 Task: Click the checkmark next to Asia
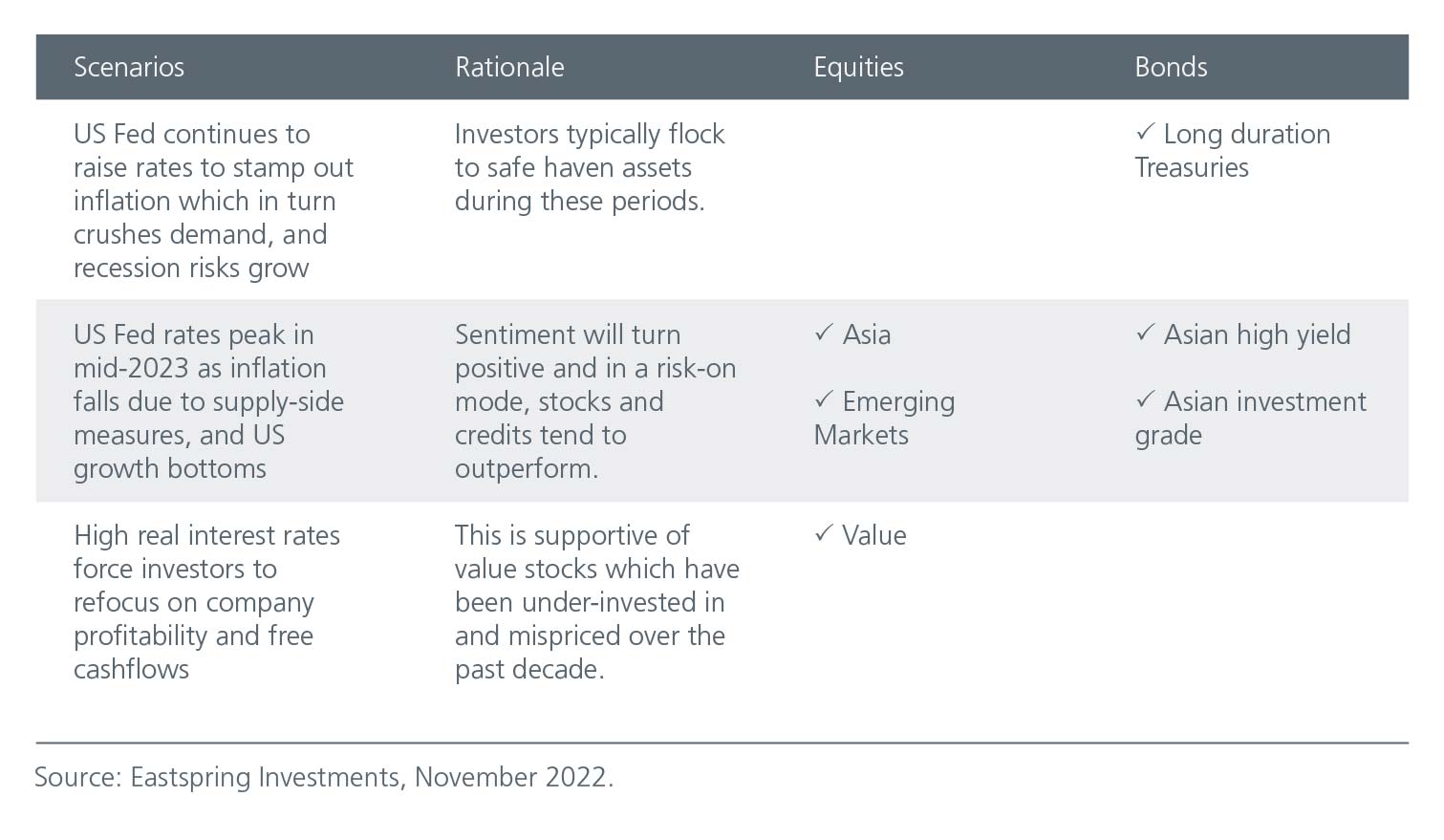pos(824,333)
